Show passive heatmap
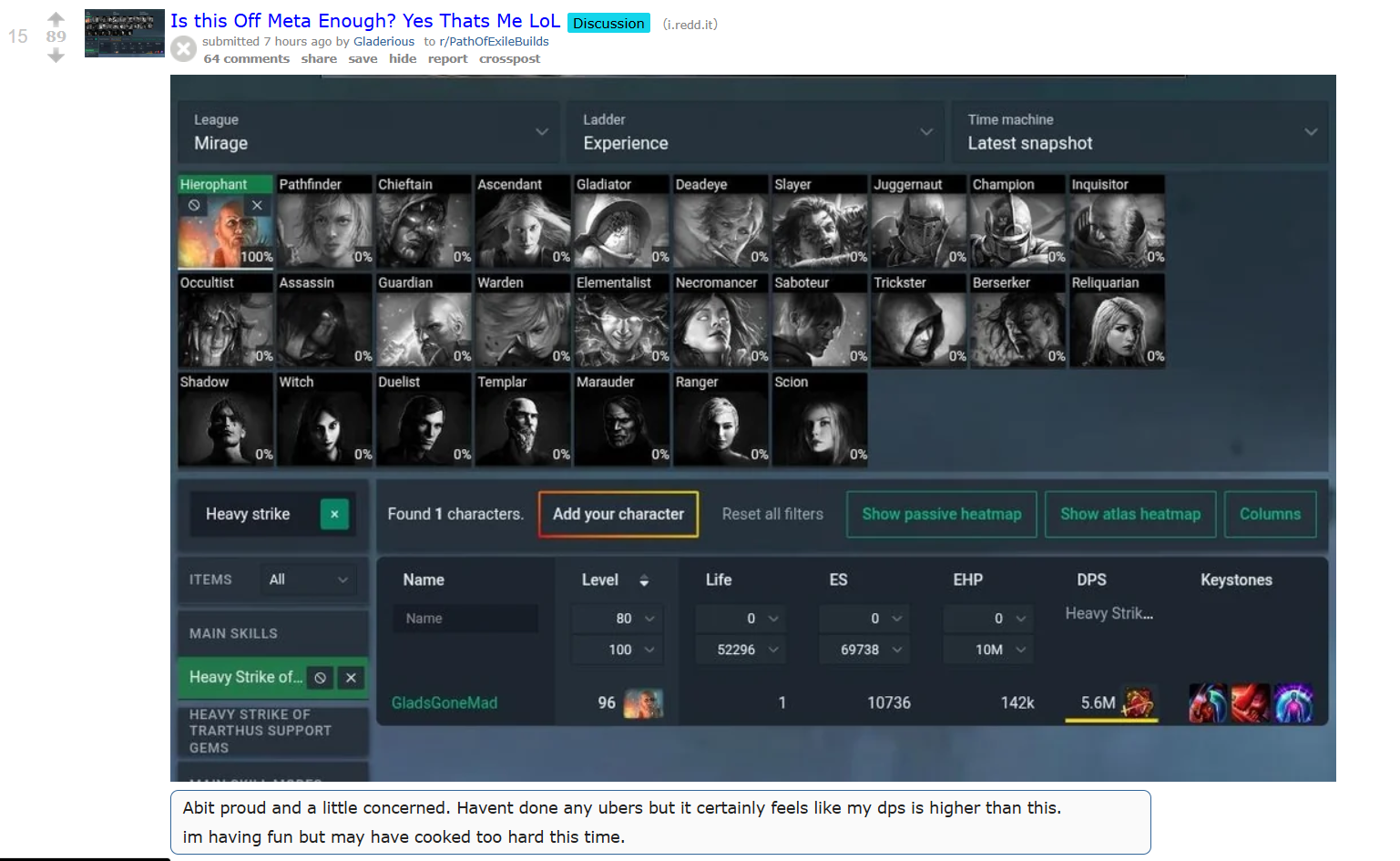Image resolution: width=1400 pixels, height=861 pixels. pyautogui.click(x=942, y=514)
